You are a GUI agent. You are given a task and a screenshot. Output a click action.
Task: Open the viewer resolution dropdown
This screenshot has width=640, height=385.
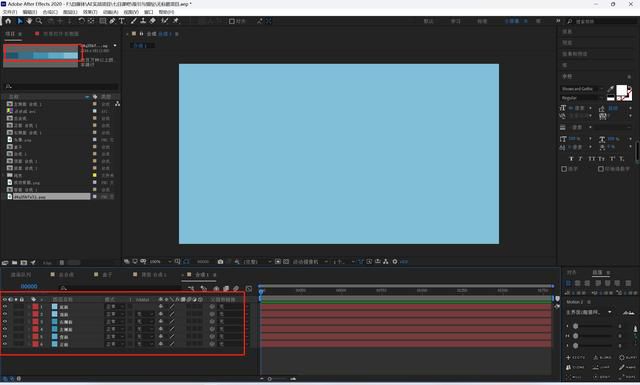point(257,261)
